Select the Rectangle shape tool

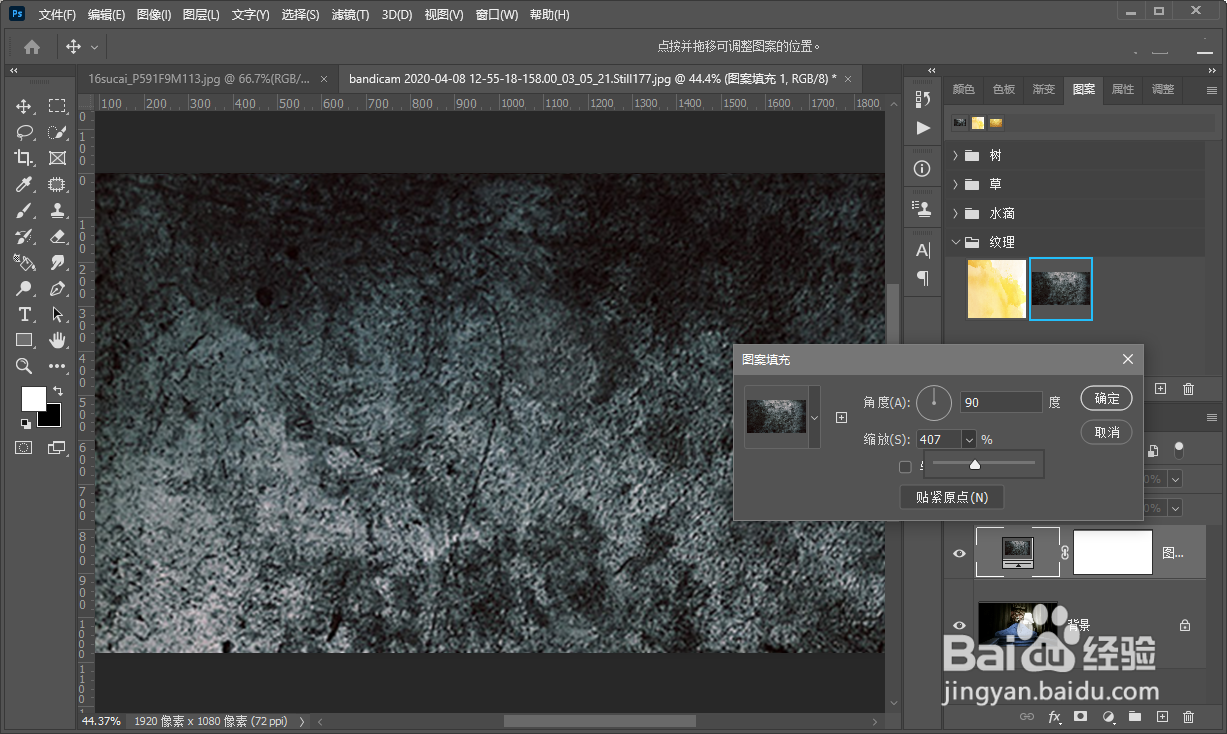[x=24, y=340]
